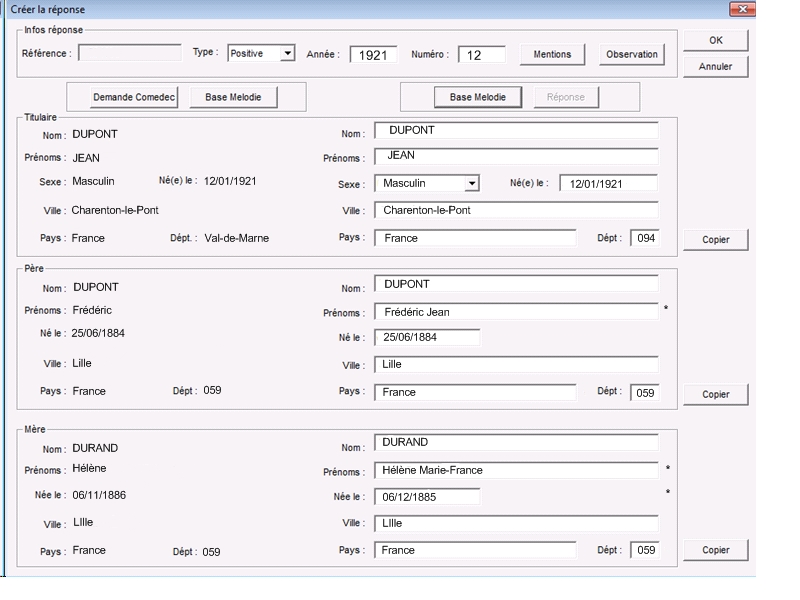The image size is (800, 600).
Task: Click the Mère birth date field 06/12/1885
Action: pos(427,497)
